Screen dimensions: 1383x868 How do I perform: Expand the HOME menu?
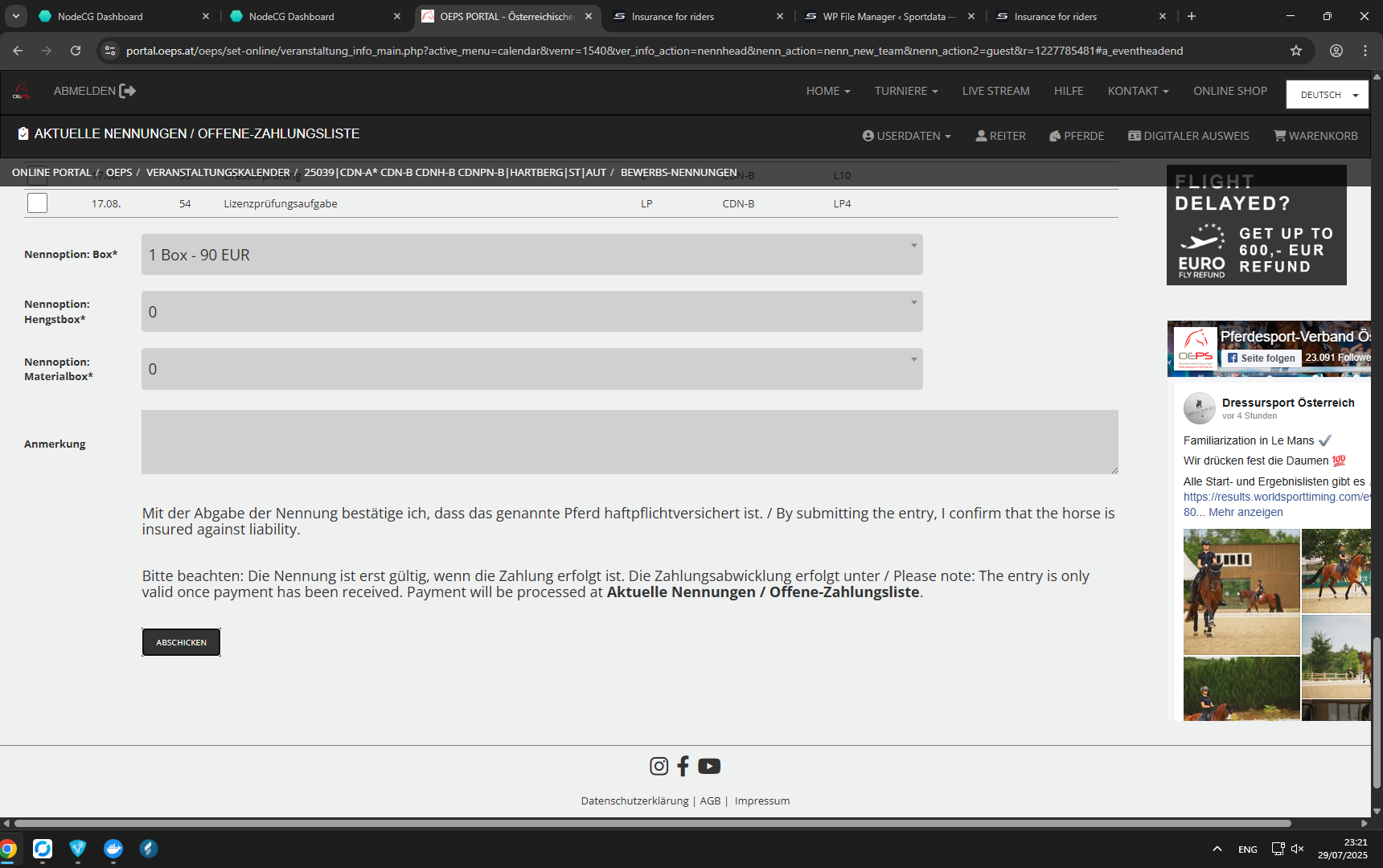click(x=828, y=91)
